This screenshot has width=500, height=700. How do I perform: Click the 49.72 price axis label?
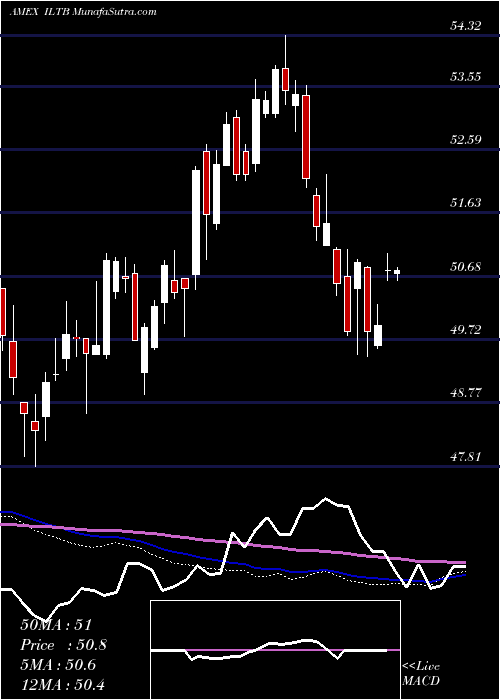pyautogui.click(x=466, y=330)
